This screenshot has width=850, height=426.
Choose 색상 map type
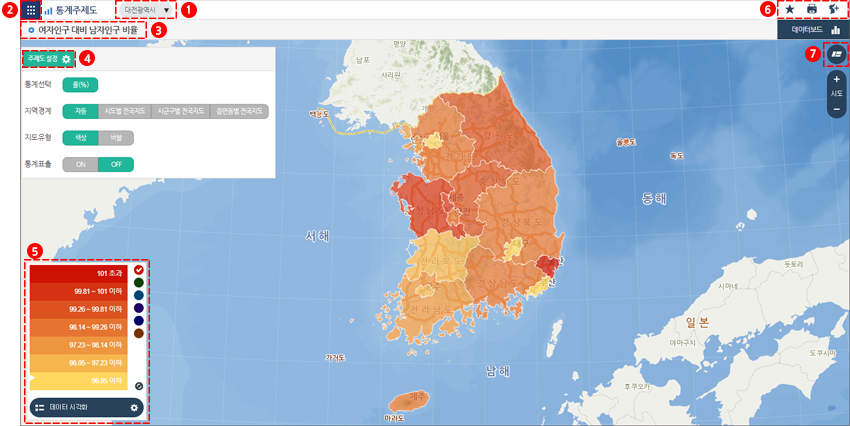(80, 138)
